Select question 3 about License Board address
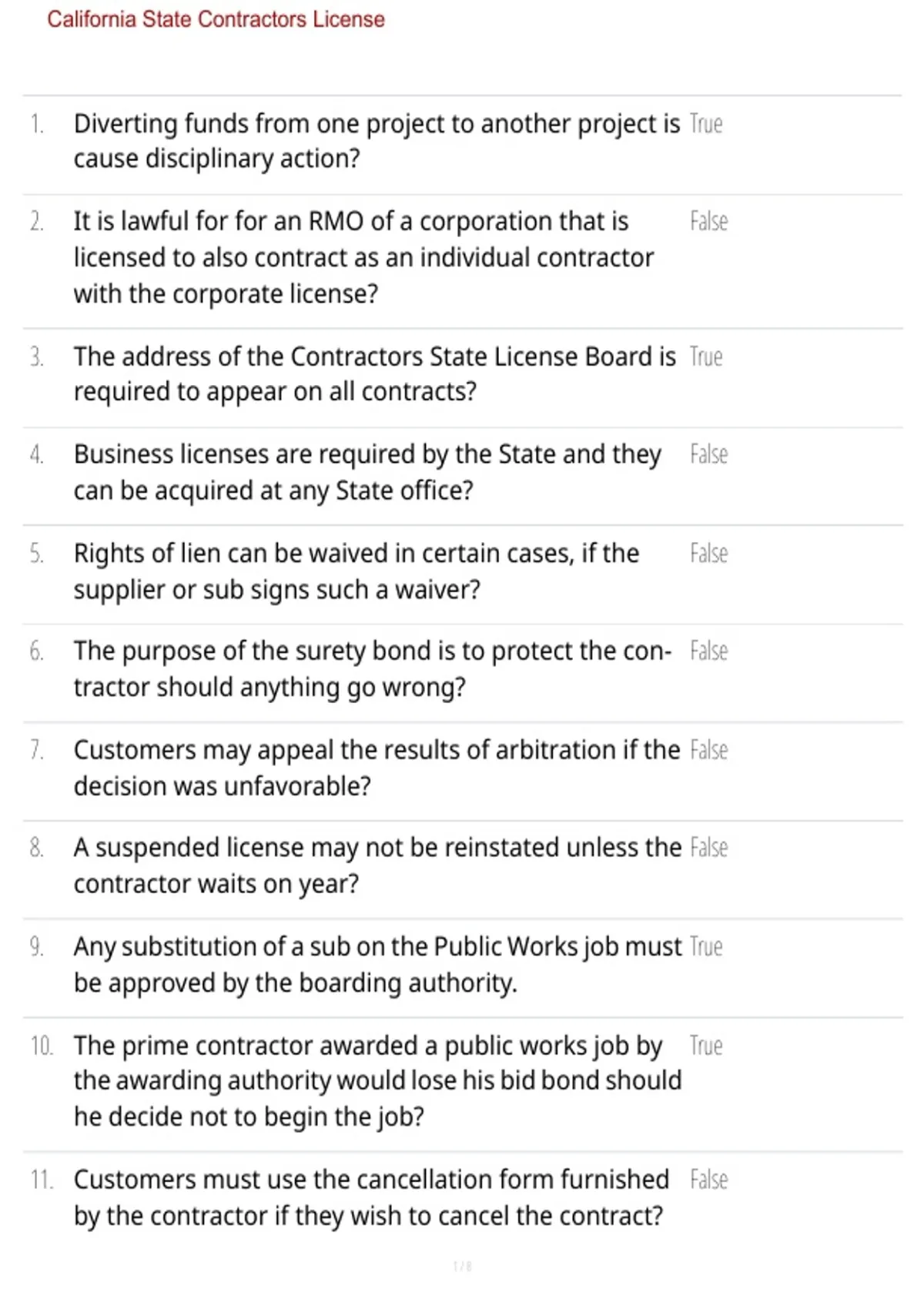The image size is (924, 1309). (375, 374)
